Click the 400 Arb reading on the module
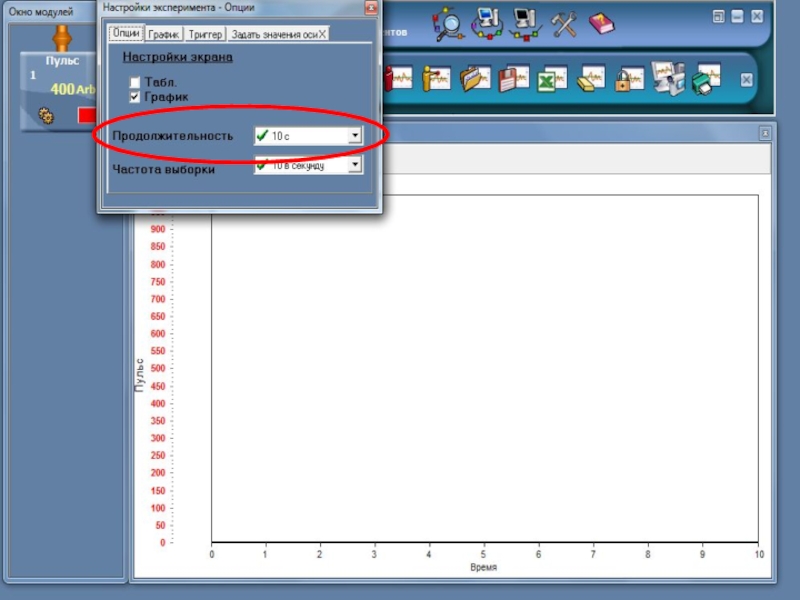Screen dimensions: 800x600 72,89
